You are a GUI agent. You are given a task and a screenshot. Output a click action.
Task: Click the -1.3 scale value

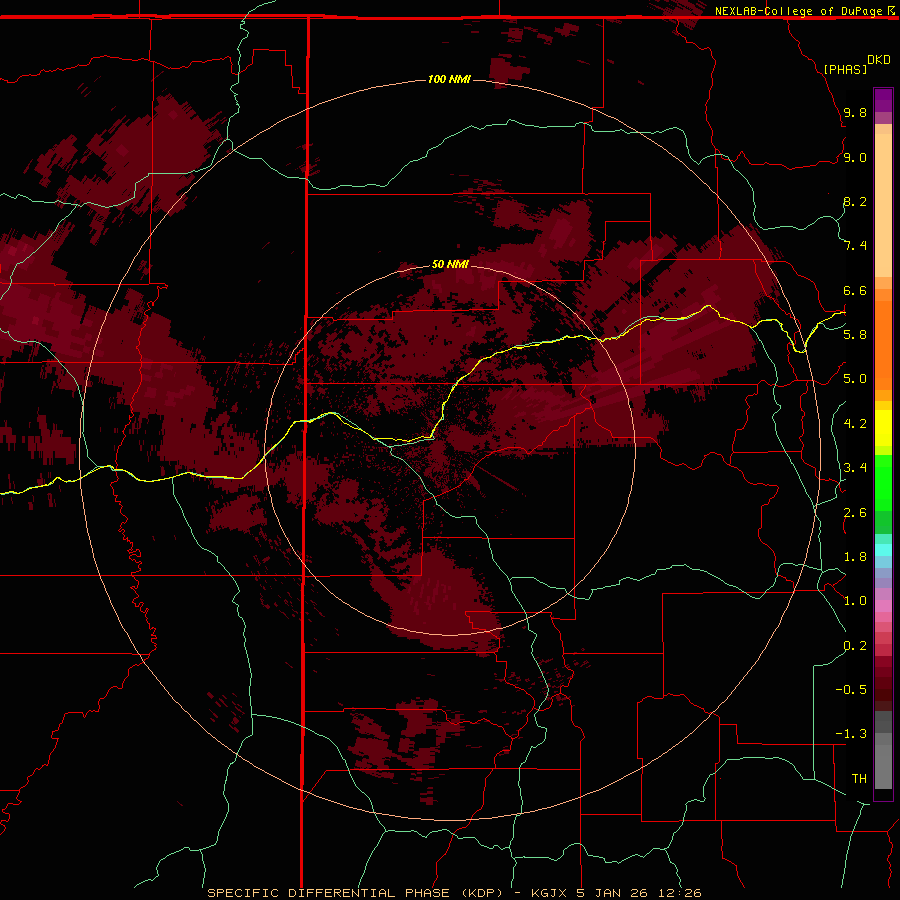(x=851, y=734)
